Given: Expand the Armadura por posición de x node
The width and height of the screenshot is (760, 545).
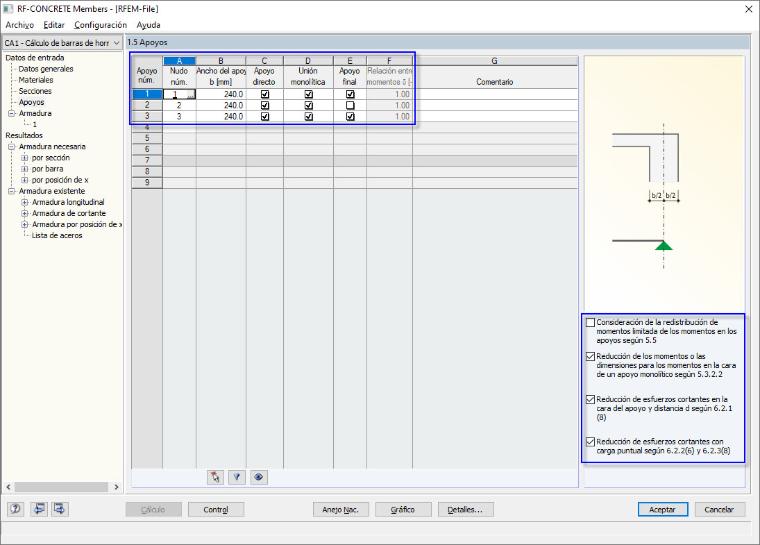Looking at the screenshot, I should pos(24,224).
